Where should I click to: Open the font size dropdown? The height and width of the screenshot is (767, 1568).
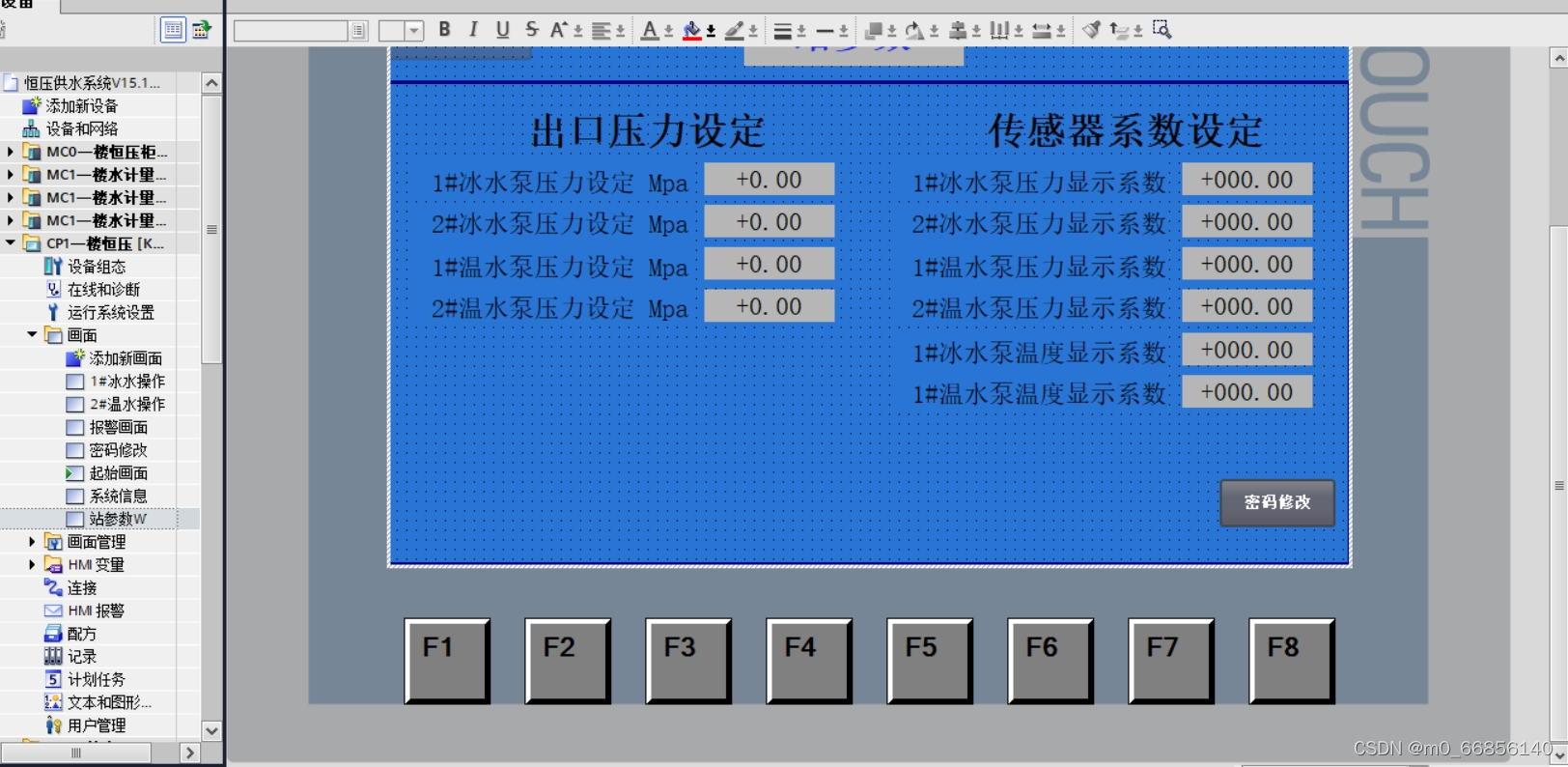pyautogui.click(x=414, y=31)
